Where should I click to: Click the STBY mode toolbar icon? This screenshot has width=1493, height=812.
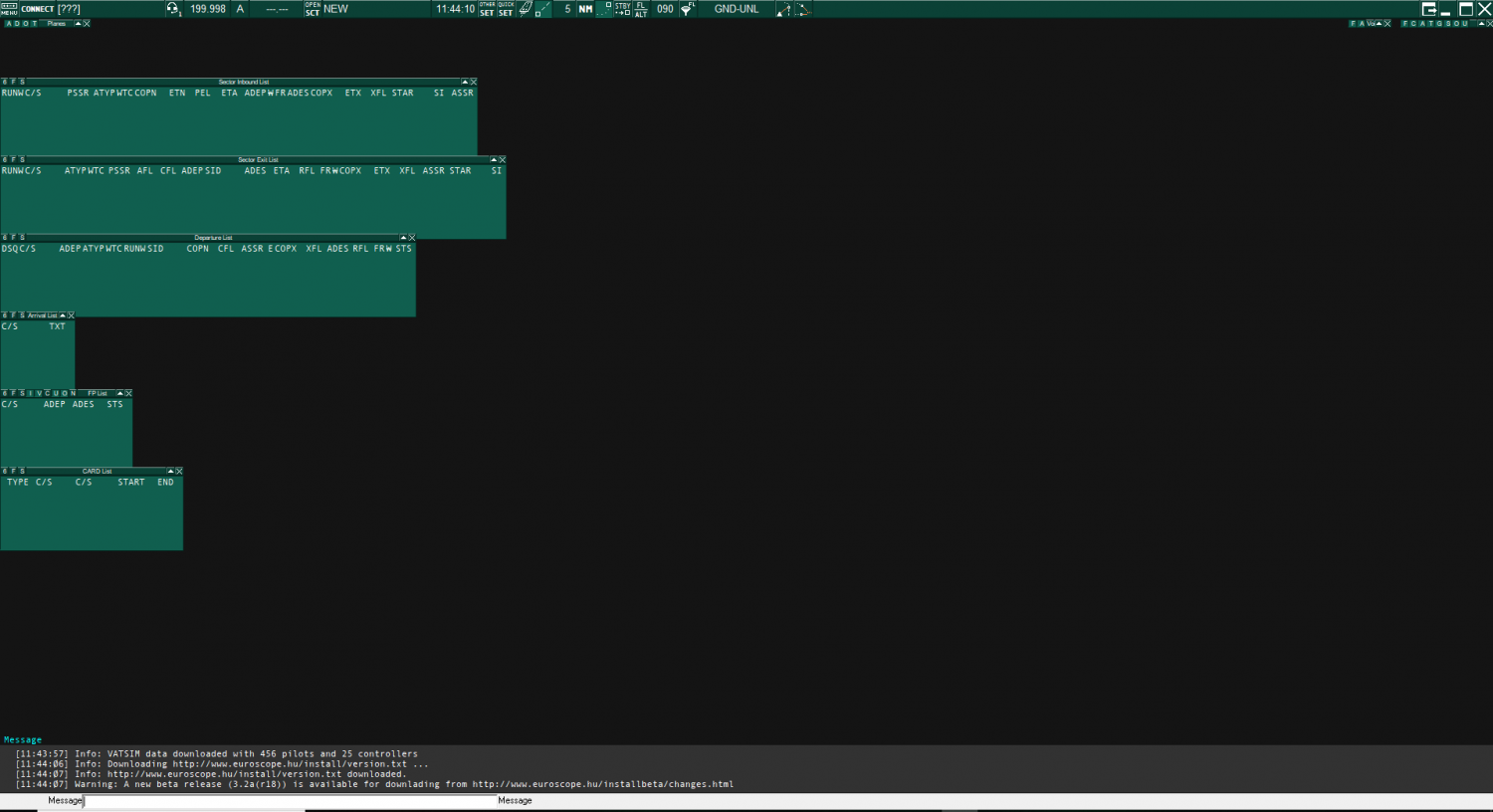click(x=622, y=9)
